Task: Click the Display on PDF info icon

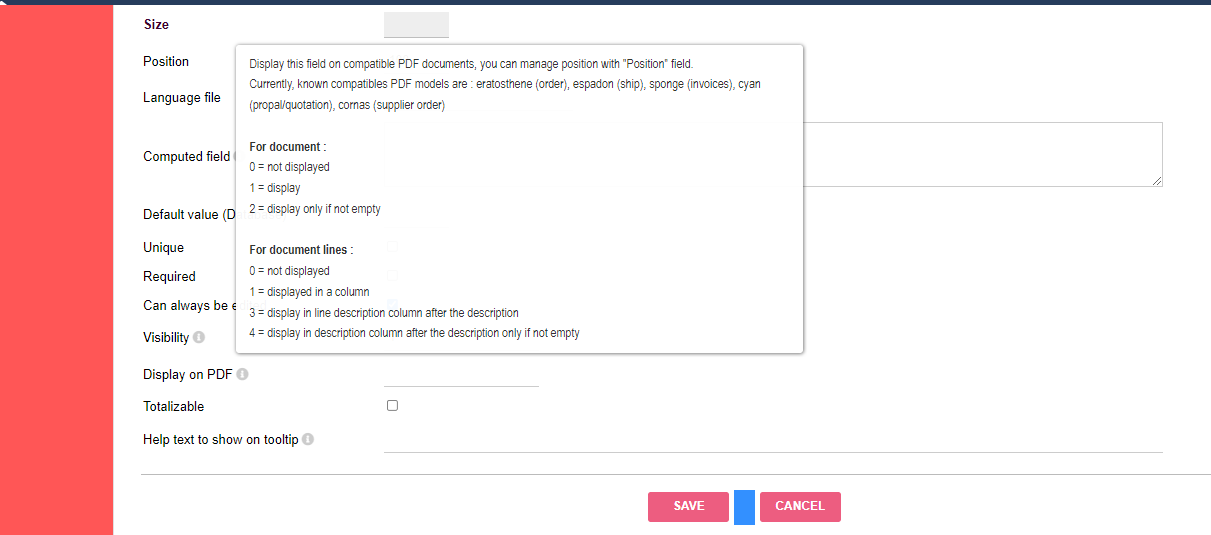Action: [x=243, y=375]
